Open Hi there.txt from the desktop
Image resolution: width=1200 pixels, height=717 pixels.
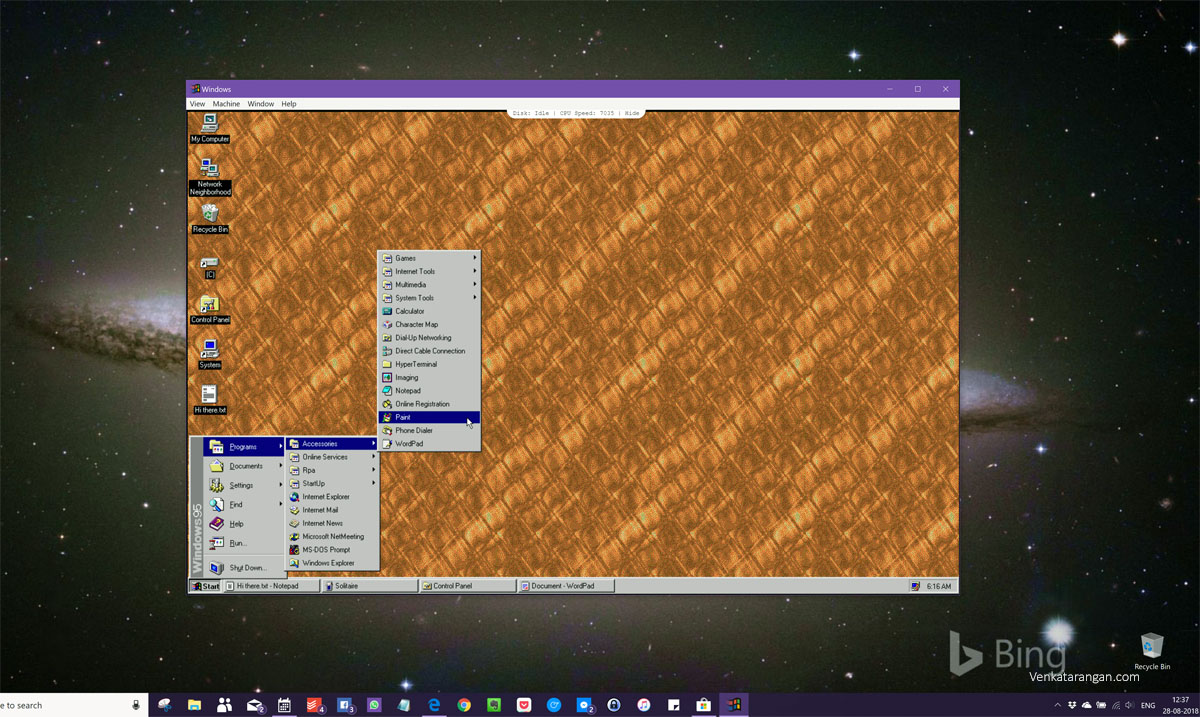point(208,396)
